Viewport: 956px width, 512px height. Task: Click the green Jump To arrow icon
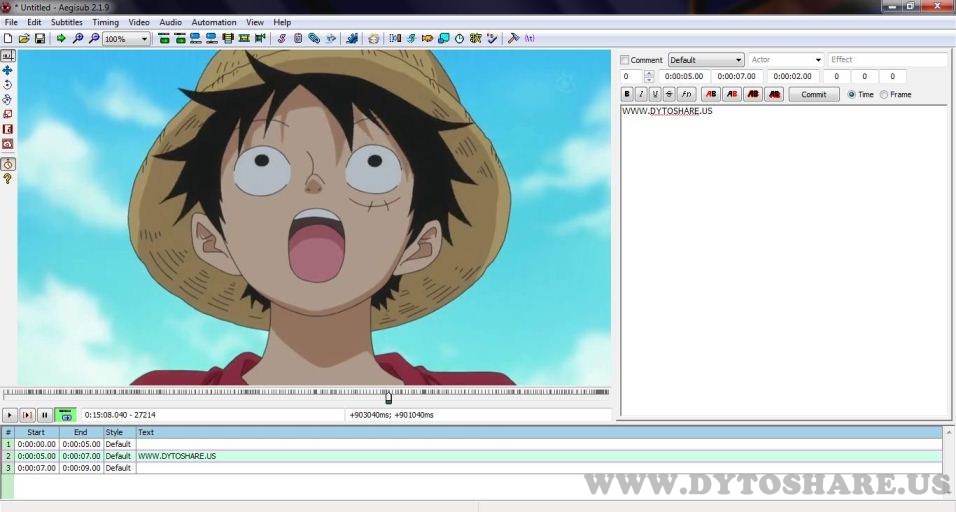click(61, 38)
